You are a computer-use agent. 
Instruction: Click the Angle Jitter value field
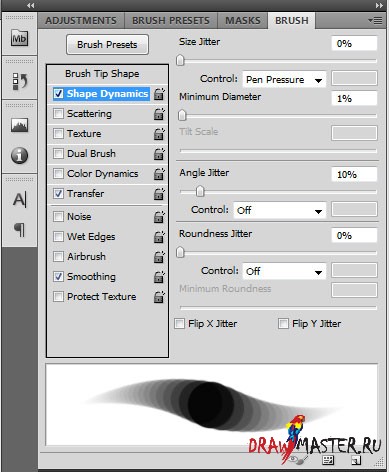(x=354, y=174)
